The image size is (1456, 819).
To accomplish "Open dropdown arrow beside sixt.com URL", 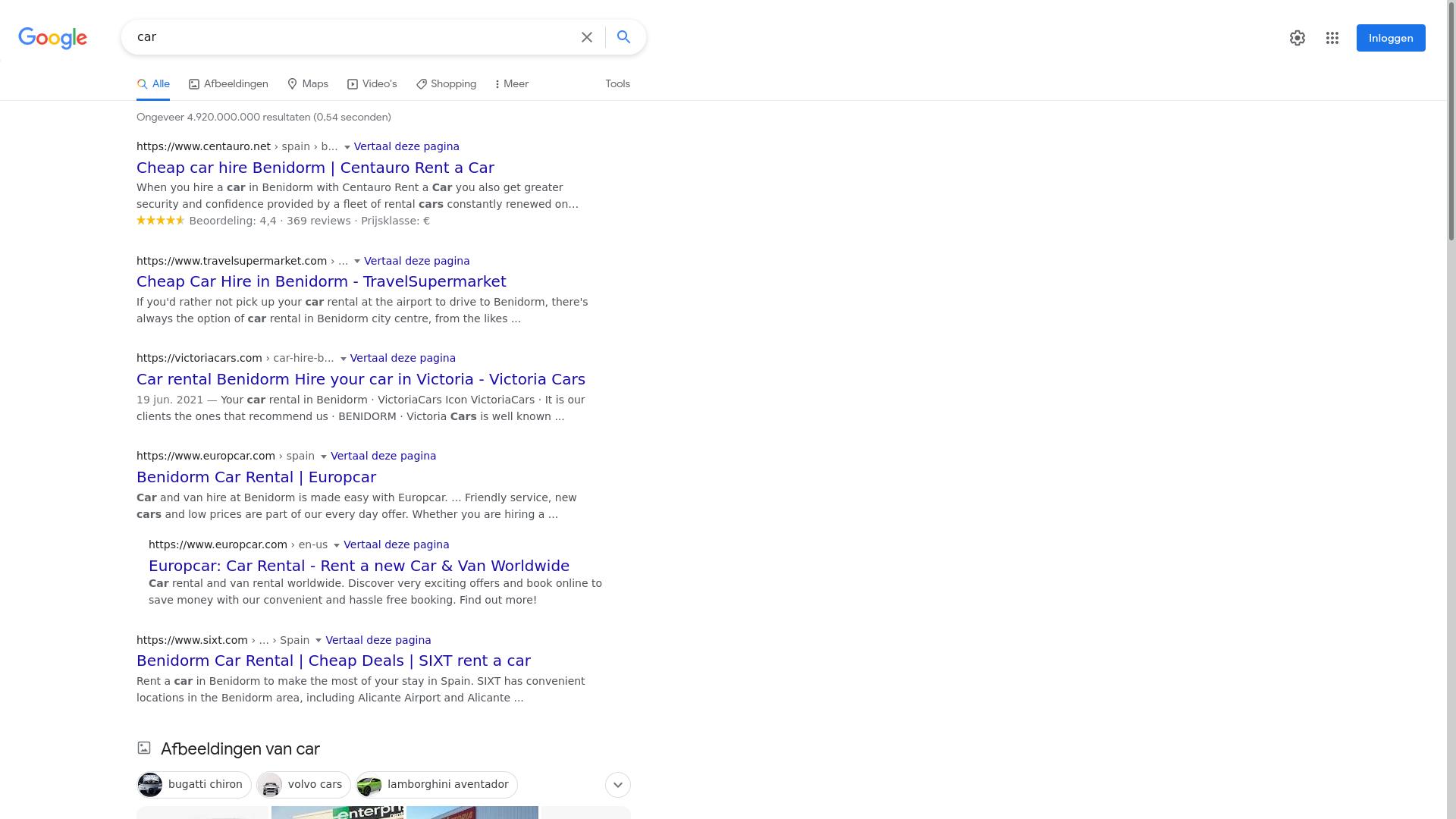I will pos(318,641).
